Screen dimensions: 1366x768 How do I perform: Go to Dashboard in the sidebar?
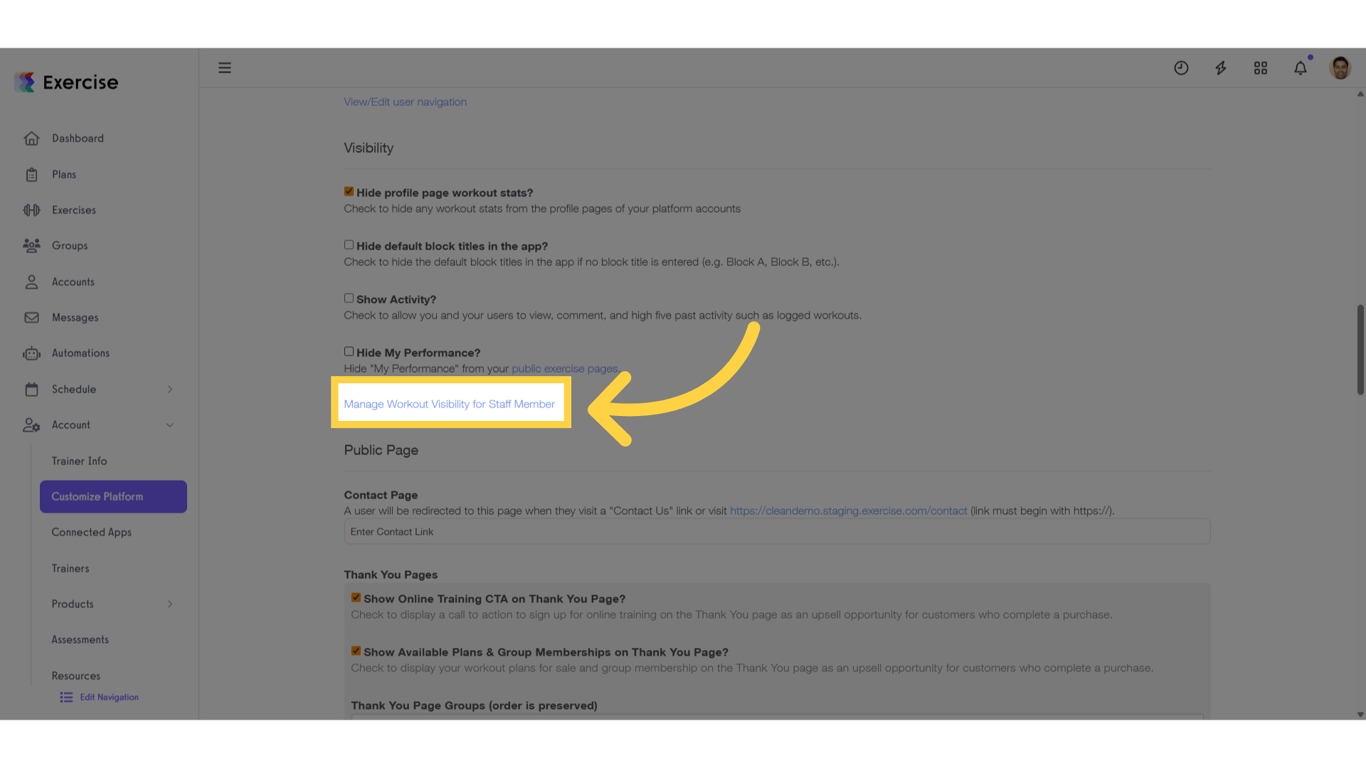[x=78, y=138]
